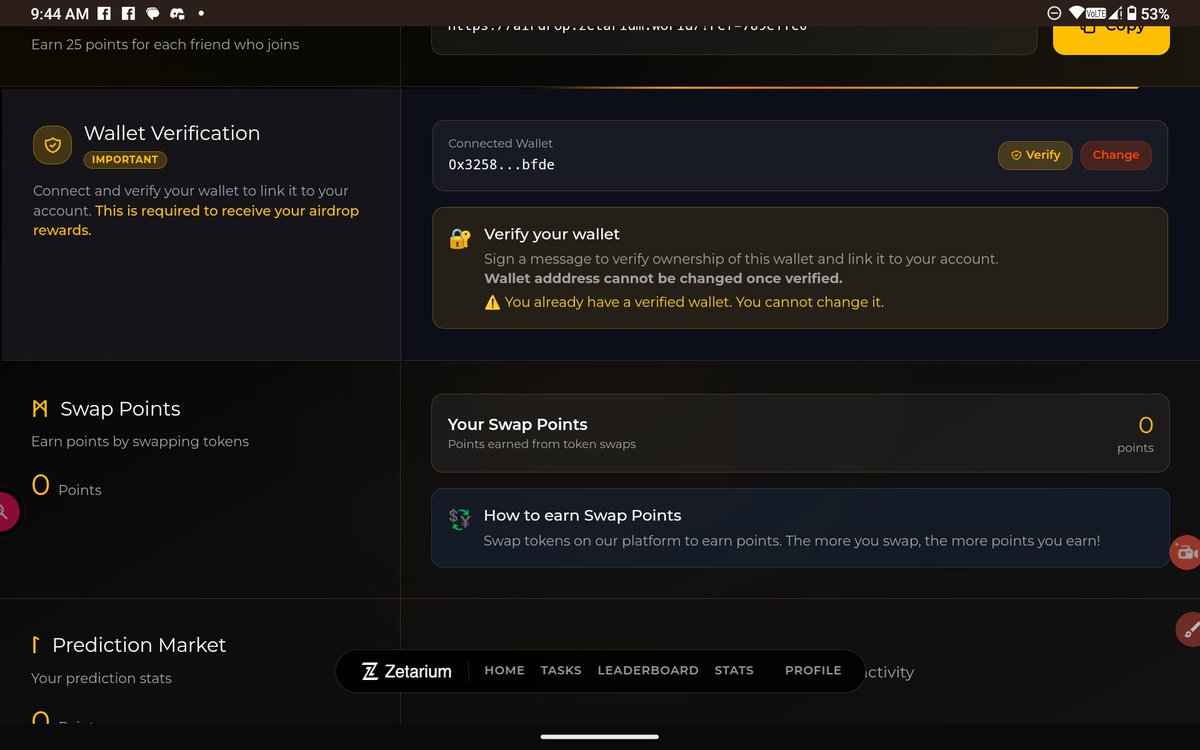Tap the 9:44 AM clock
1200x750 pixels.
point(59,14)
